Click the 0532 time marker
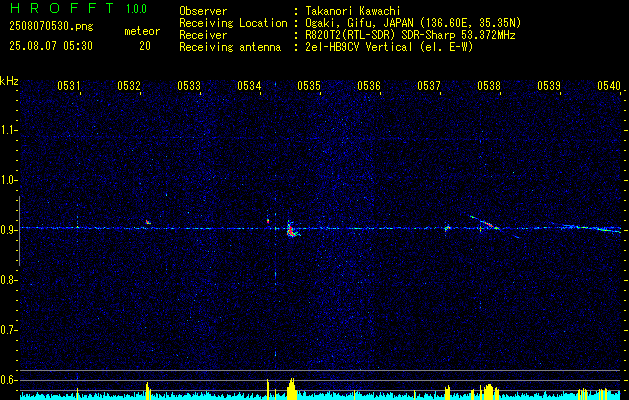The image size is (629, 400). click(x=129, y=85)
